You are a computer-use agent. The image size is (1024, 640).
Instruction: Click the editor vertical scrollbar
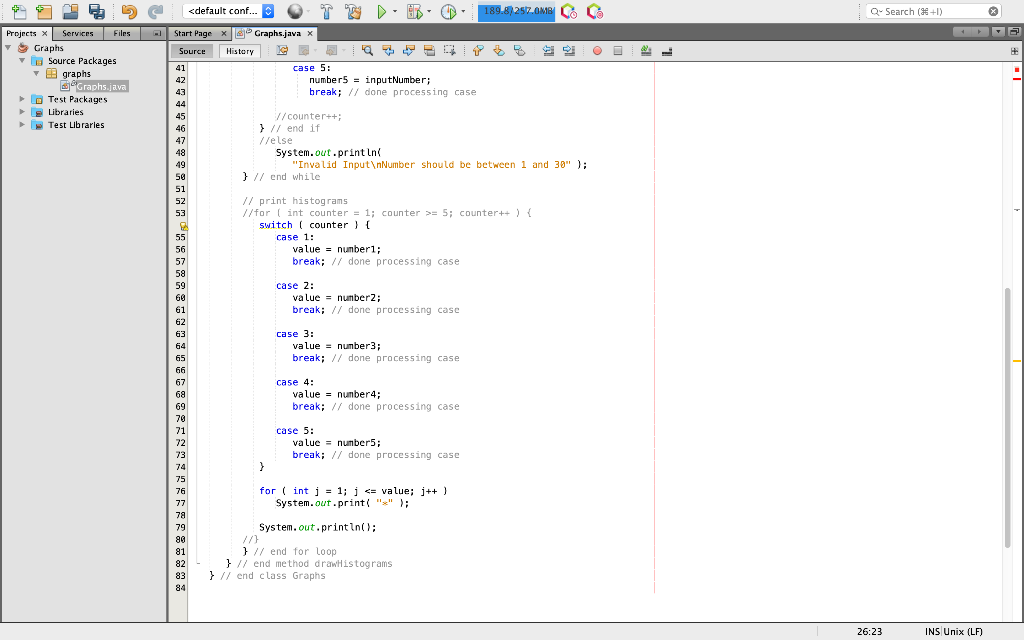pyautogui.click(x=1007, y=415)
